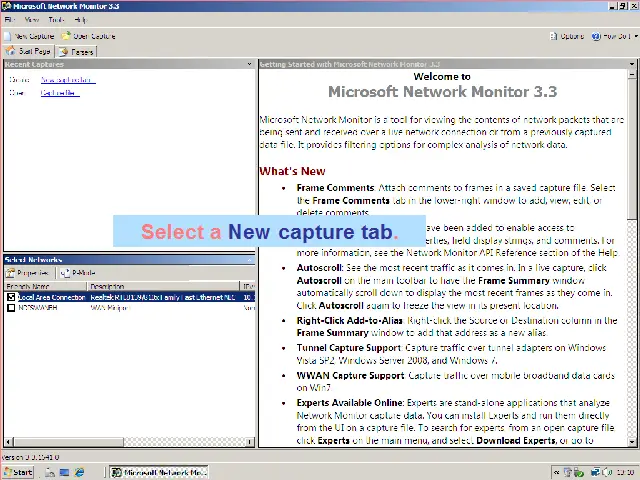640x480 pixels.
Task: Switch to the Parsers tab
Action: tap(76, 52)
